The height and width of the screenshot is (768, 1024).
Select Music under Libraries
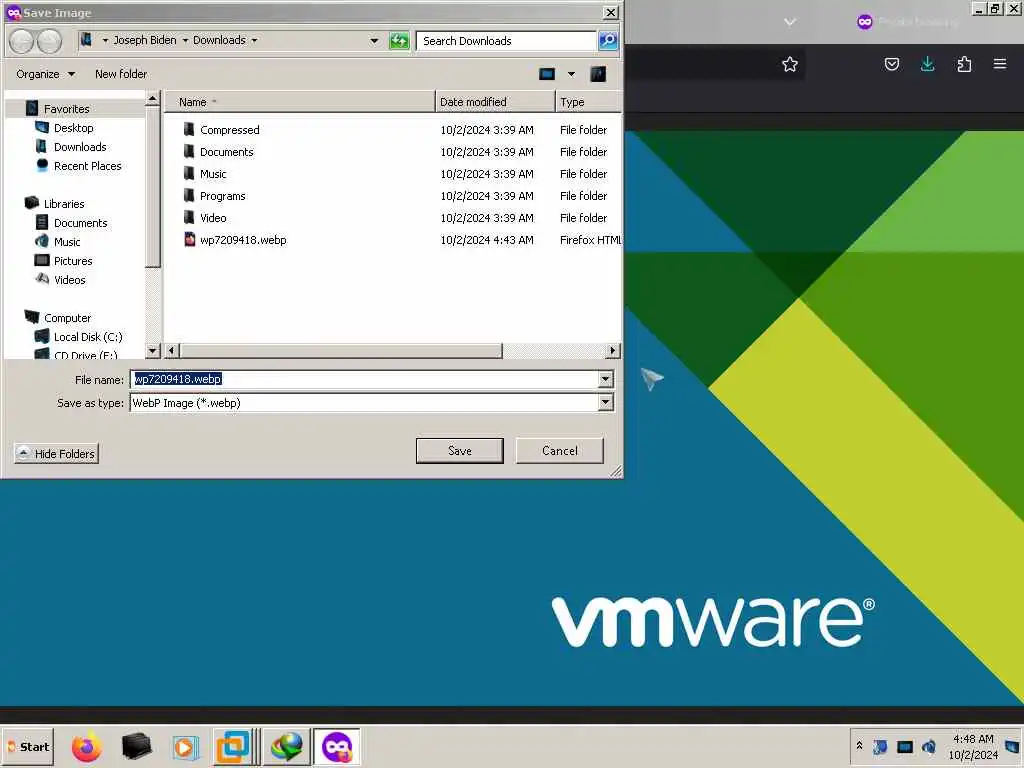coord(67,242)
